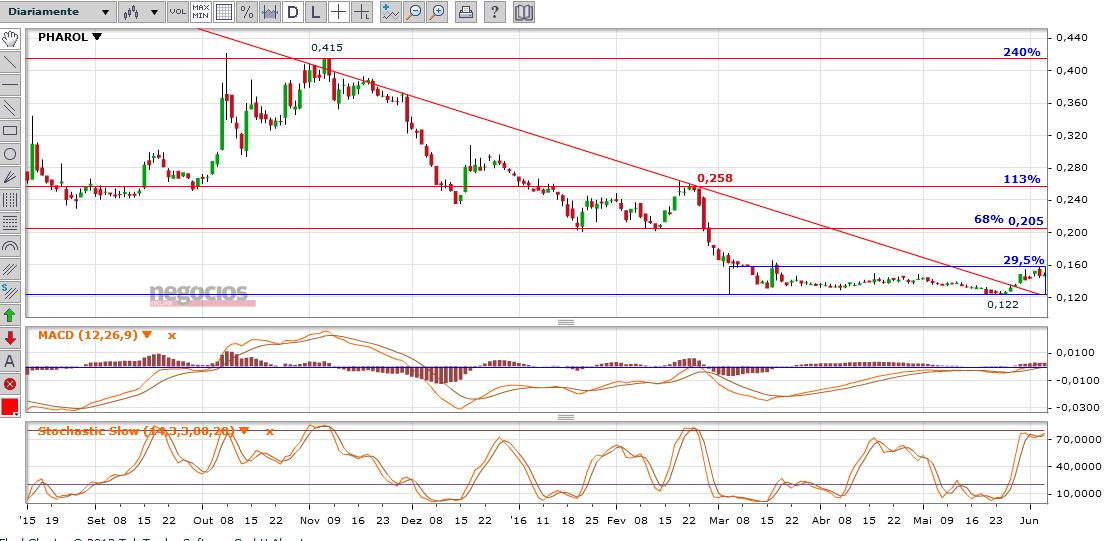Expand the PHAROL symbol dropdown arrow
The height and width of the screenshot is (541, 1116).
pyautogui.click(x=97, y=37)
